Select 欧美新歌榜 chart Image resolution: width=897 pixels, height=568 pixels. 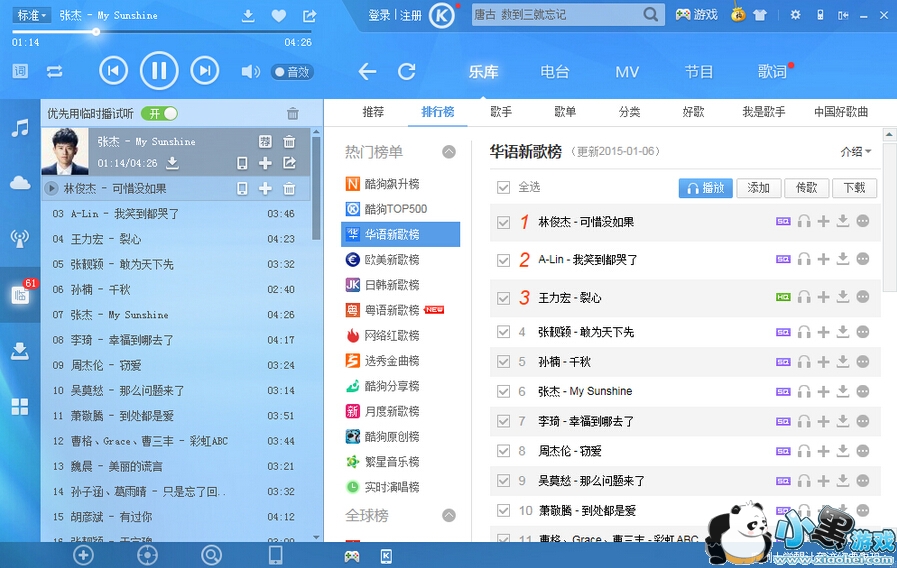(400, 259)
